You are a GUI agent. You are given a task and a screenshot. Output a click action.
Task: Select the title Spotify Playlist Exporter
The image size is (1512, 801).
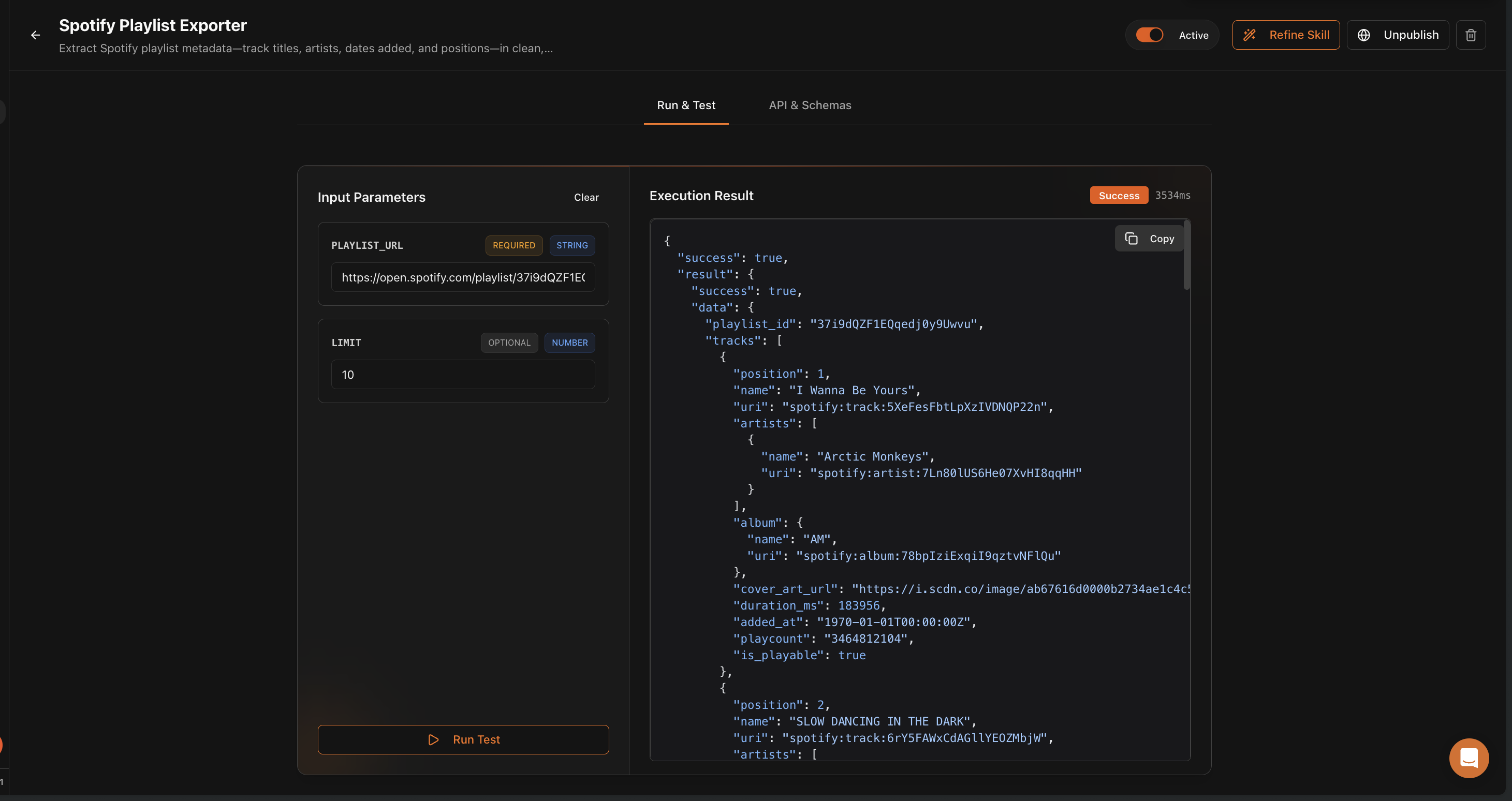pyautogui.click(x=152, y=25)
